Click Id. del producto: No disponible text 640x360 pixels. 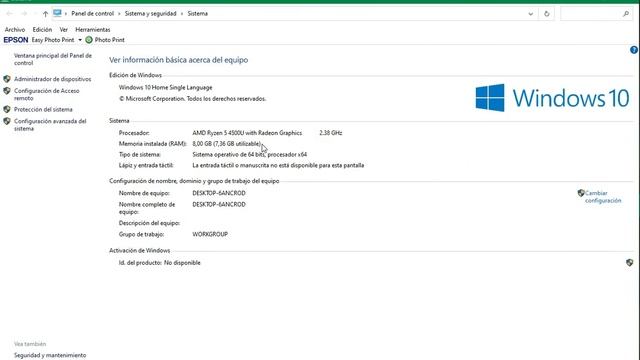(x=160, y=263)
